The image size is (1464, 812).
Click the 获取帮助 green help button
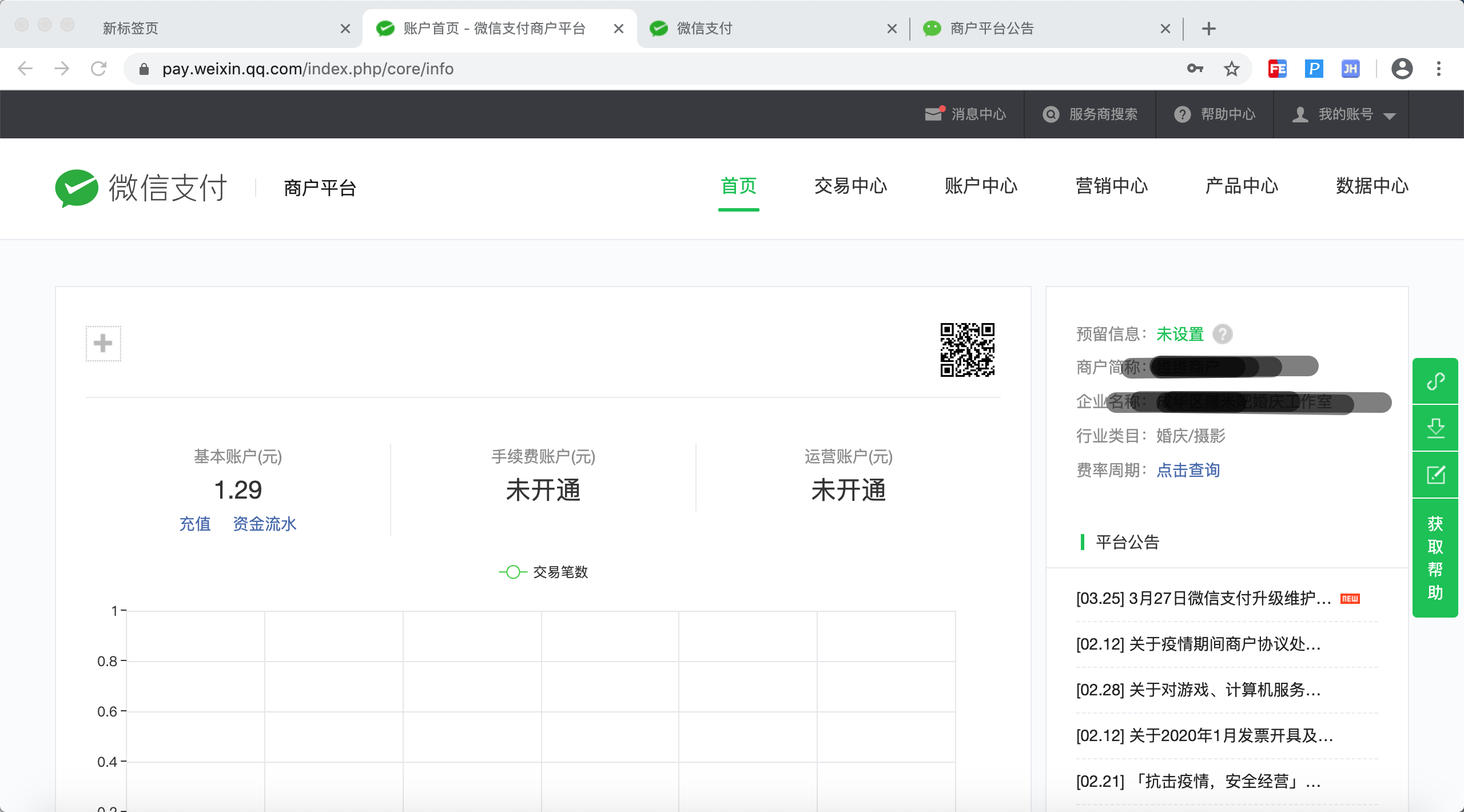(1435, 558)
